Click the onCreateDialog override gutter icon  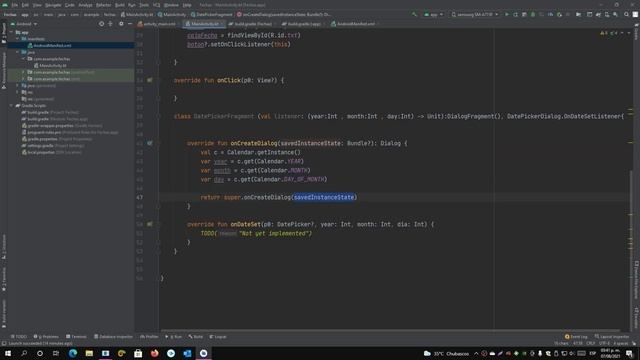pos(150,143)
